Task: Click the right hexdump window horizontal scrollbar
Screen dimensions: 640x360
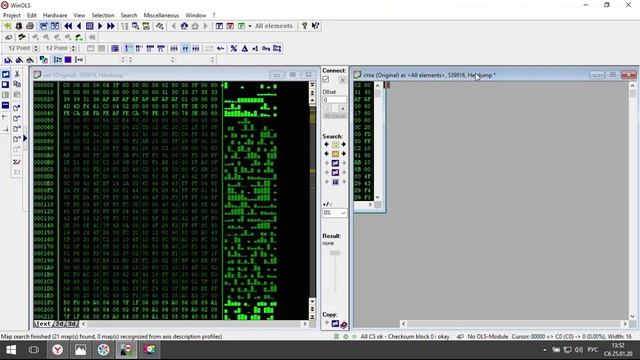Action: [x=514, y=324]
